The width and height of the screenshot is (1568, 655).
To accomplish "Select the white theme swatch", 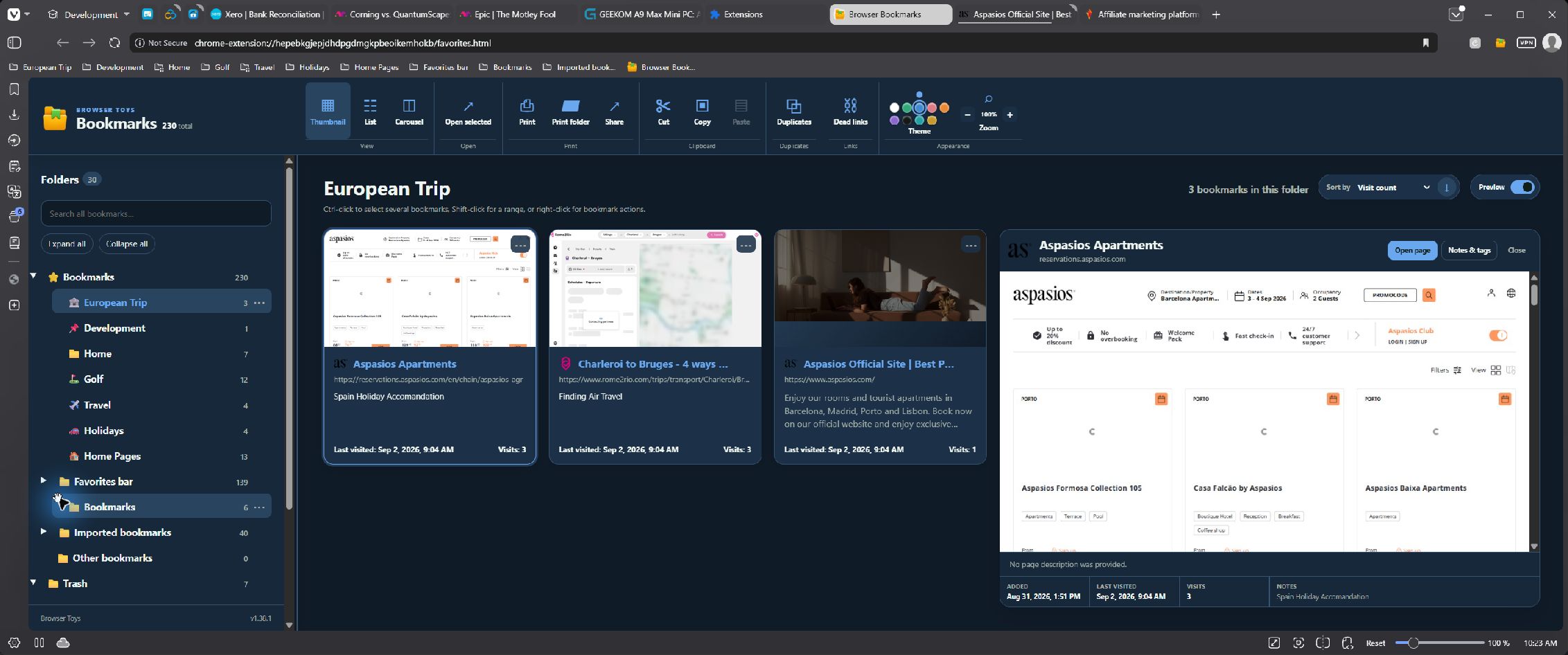I will [895, 107].
